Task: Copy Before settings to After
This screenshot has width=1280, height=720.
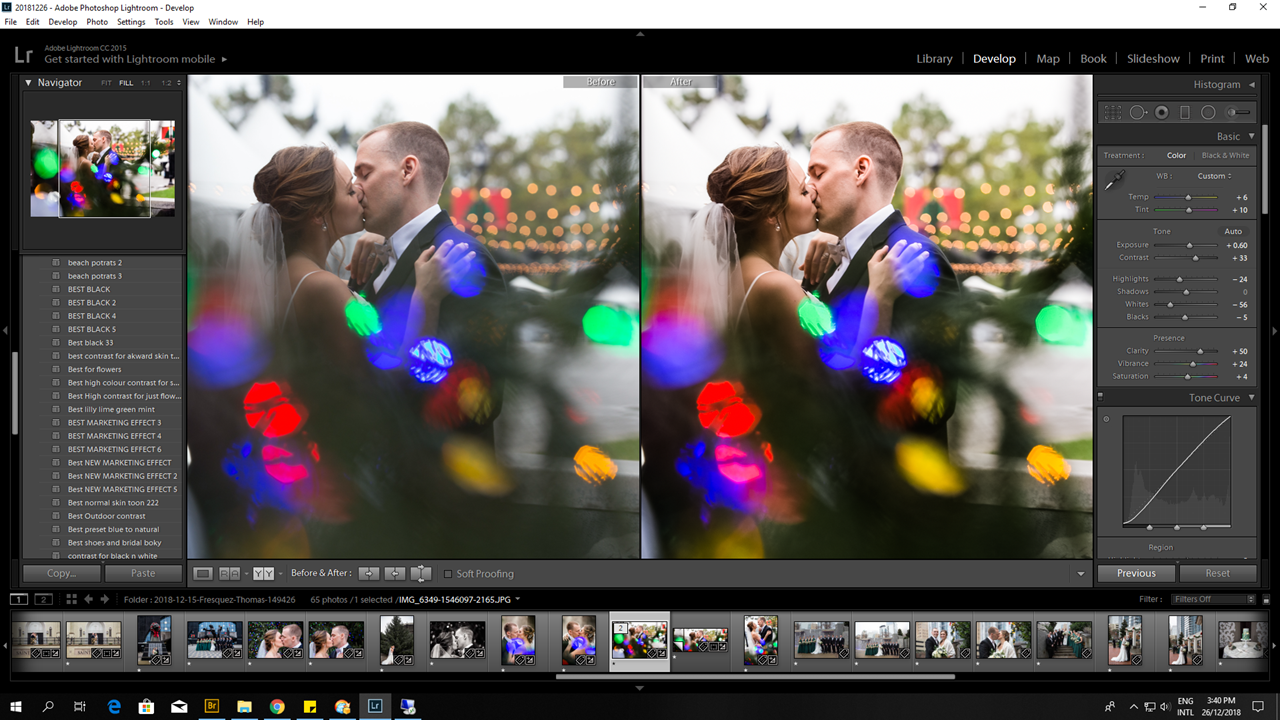Action: click(x=369, y=573)
